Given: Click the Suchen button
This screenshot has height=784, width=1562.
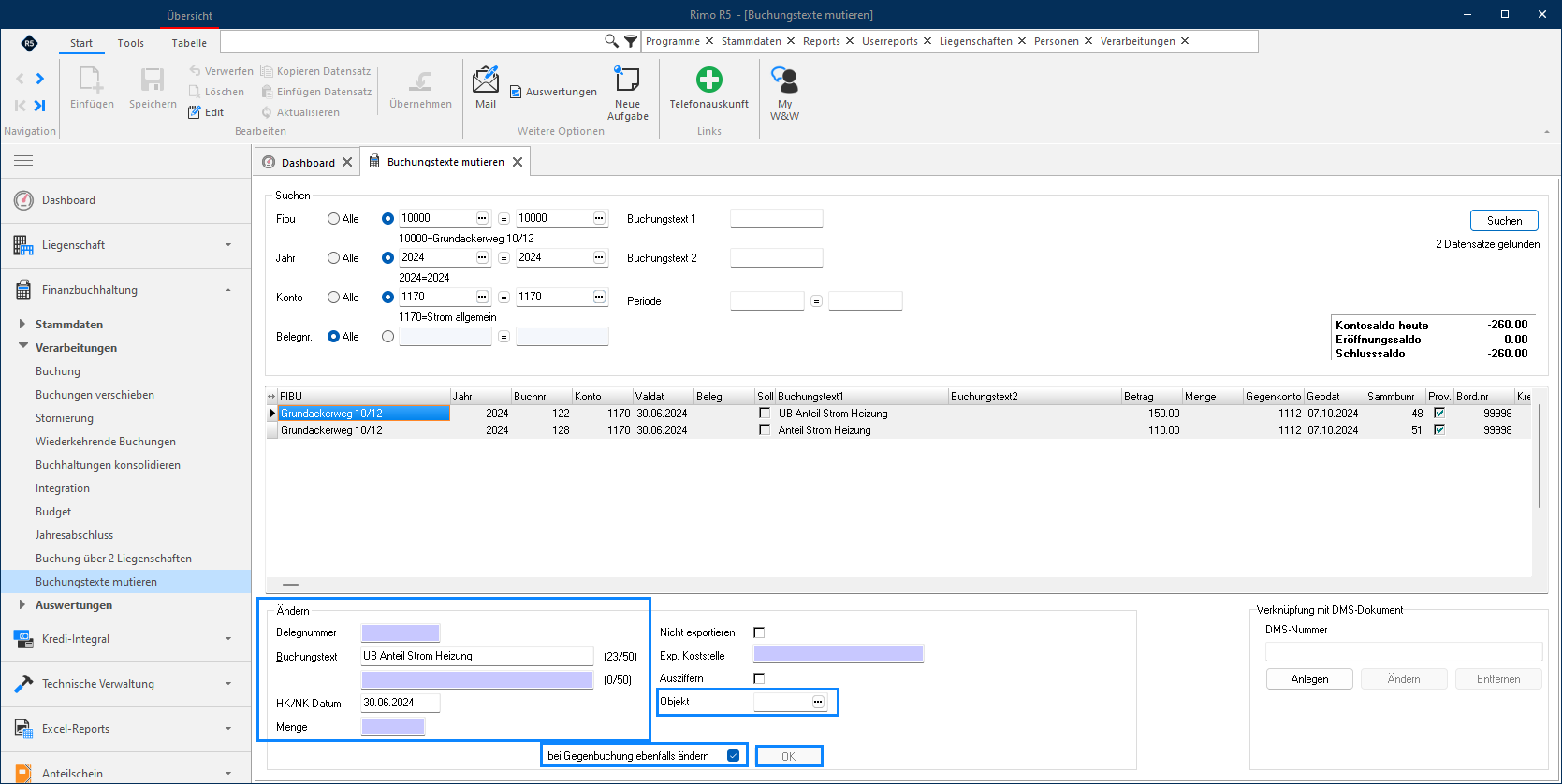Looking at the screenshot, I should point(1504,221).
